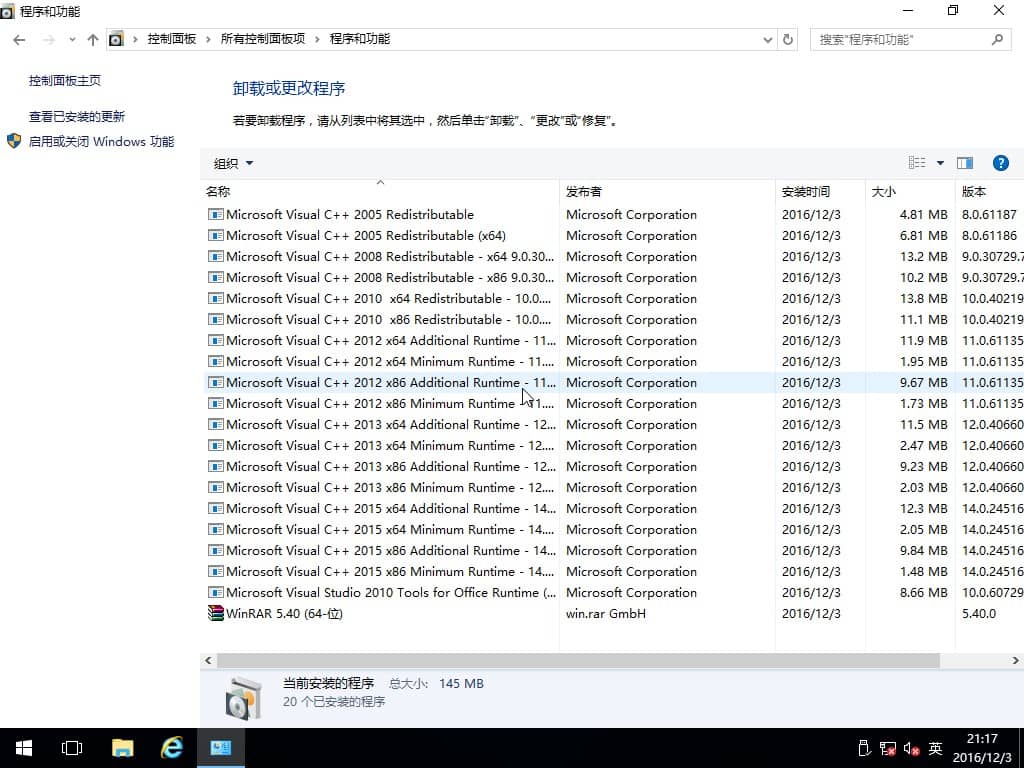Viewport: 1024px width, 768px height.
Task: Open Task View on the taskbar
Action: pyautogui.click(x=72, y=748)
